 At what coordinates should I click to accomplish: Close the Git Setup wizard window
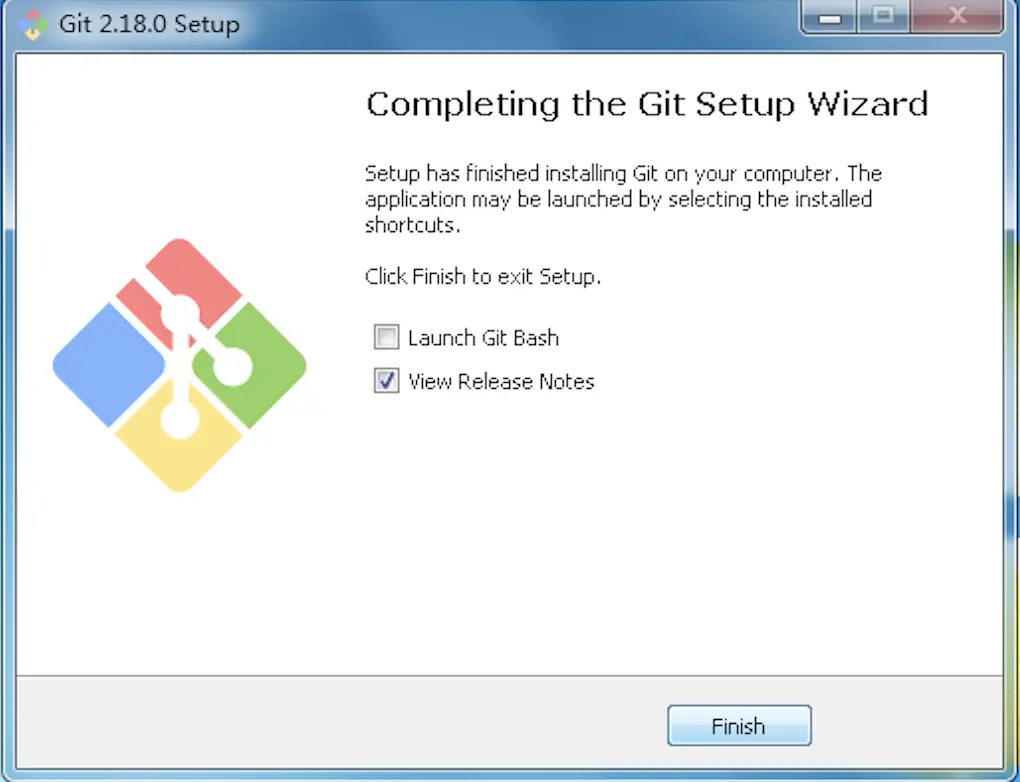[x=957, y=16]
